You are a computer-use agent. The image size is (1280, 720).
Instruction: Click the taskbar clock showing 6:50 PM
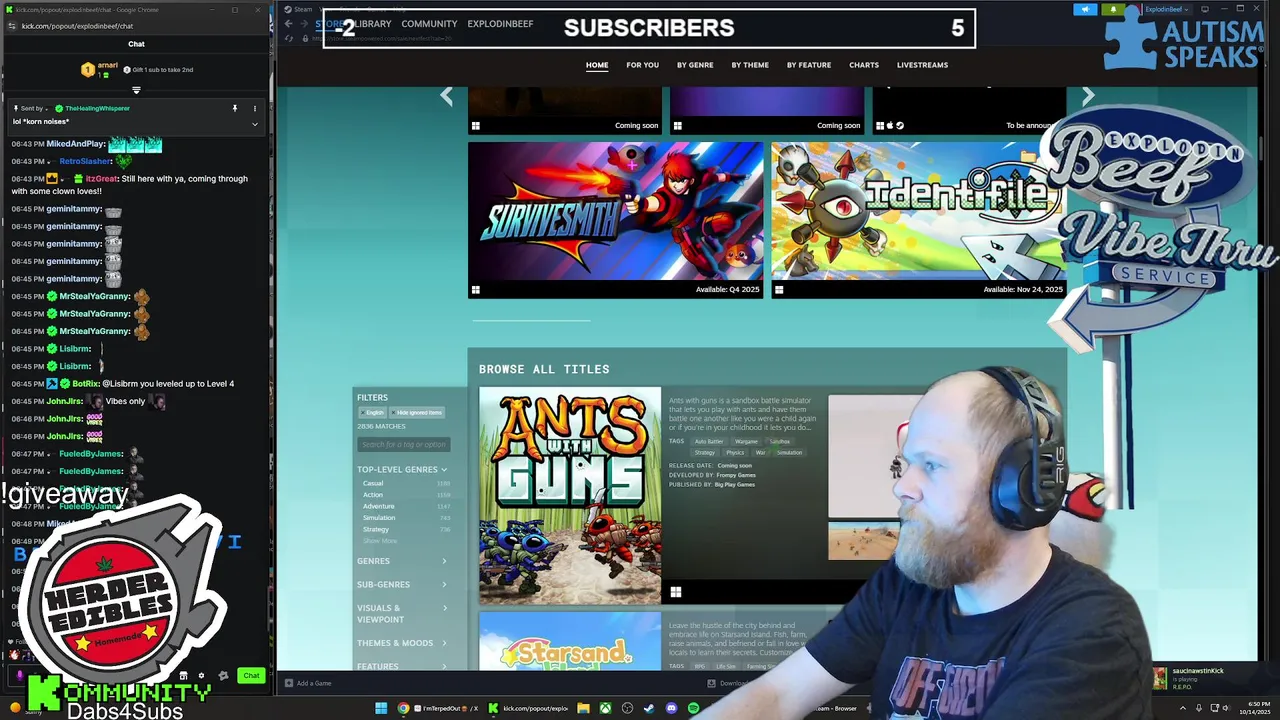1255,708
